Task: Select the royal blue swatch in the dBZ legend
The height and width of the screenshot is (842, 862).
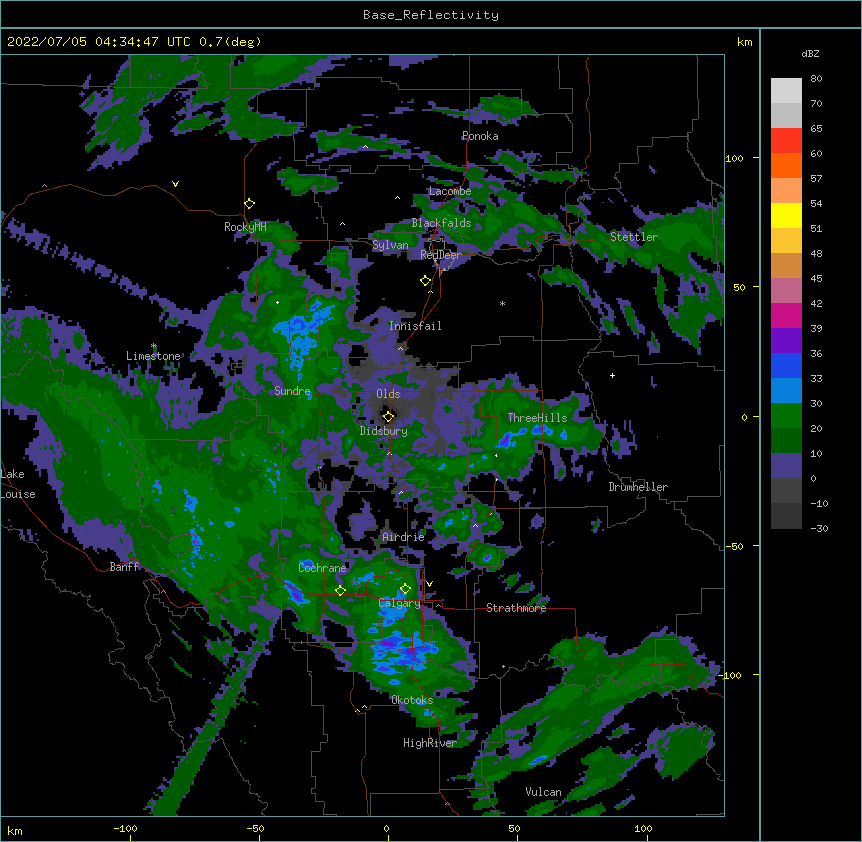Action: 786,365
